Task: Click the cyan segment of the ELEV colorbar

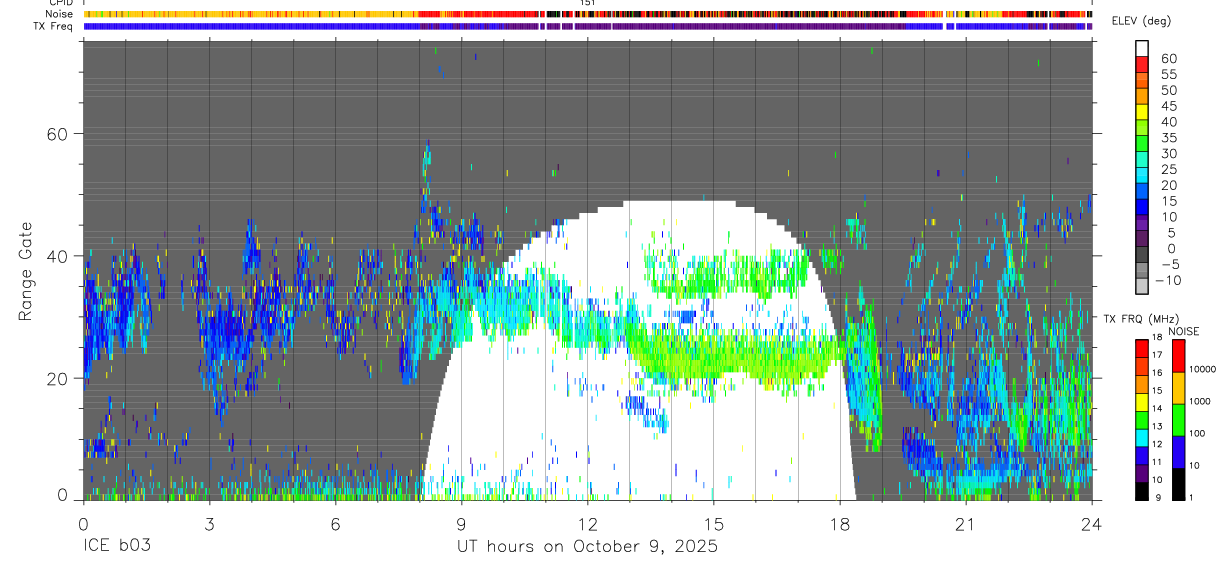Action: tap(1142, 173)
